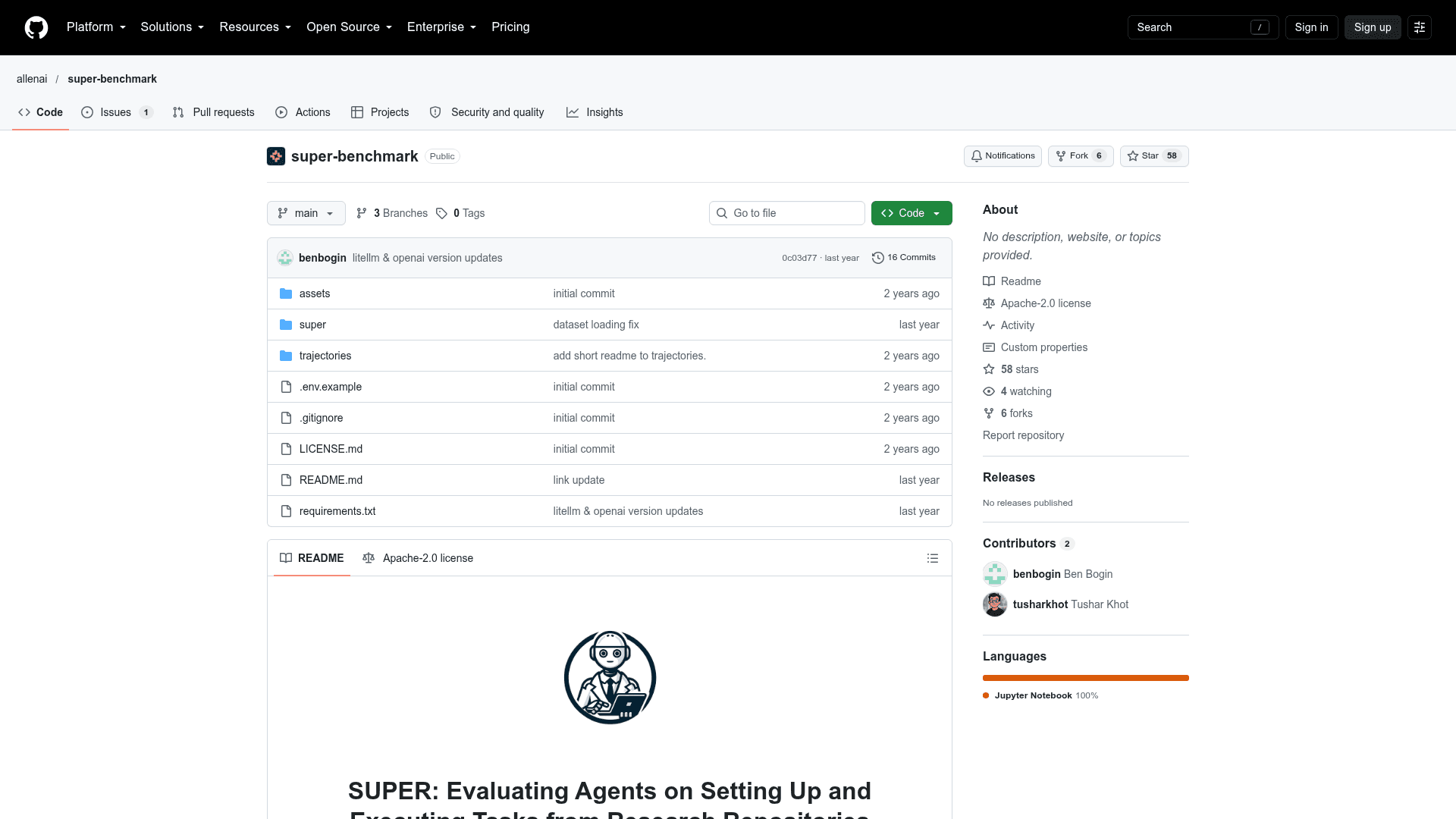Open the README.md file

coord(331,480)
